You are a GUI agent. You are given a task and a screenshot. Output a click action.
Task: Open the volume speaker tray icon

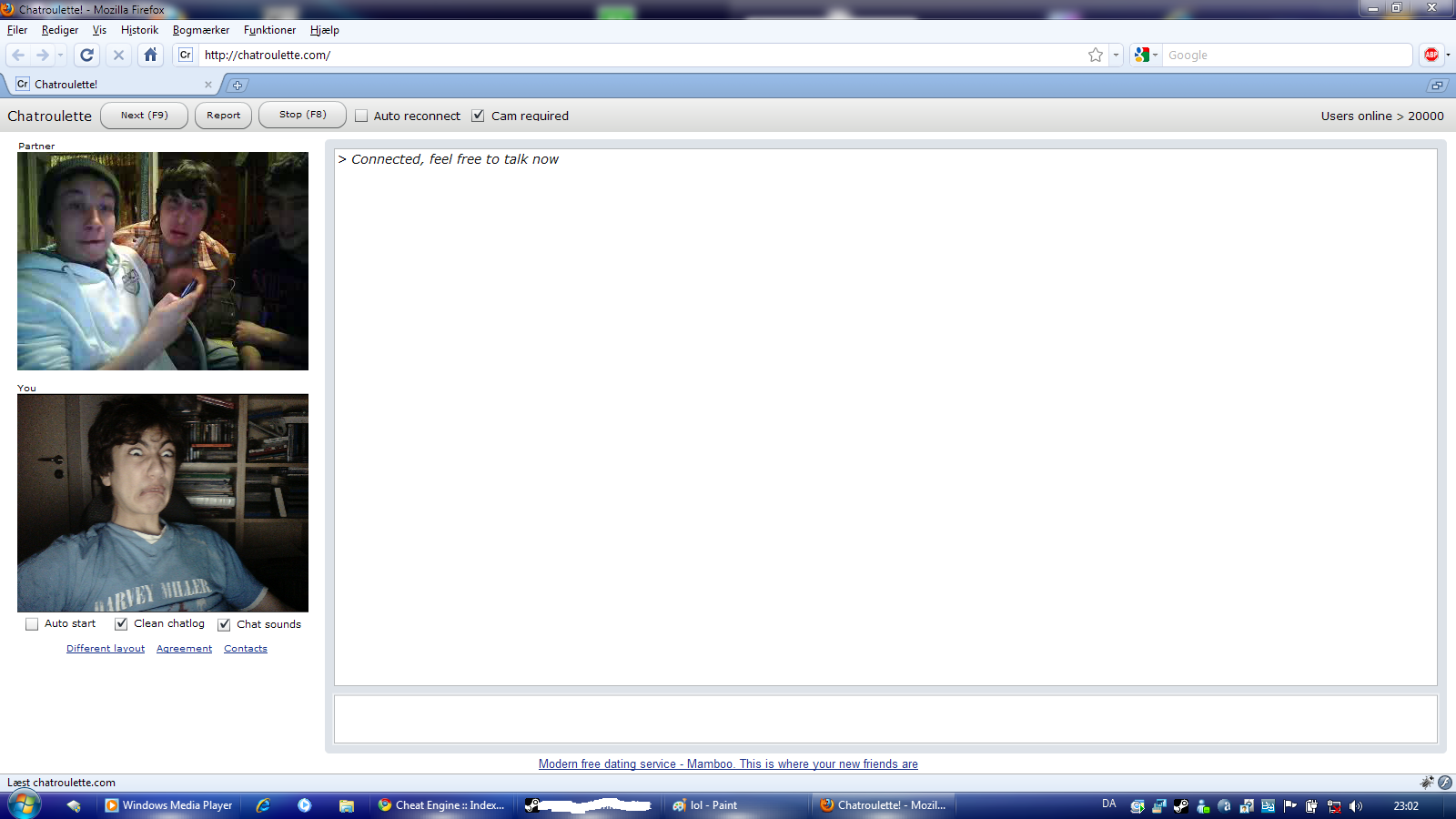click(1356, 805)
